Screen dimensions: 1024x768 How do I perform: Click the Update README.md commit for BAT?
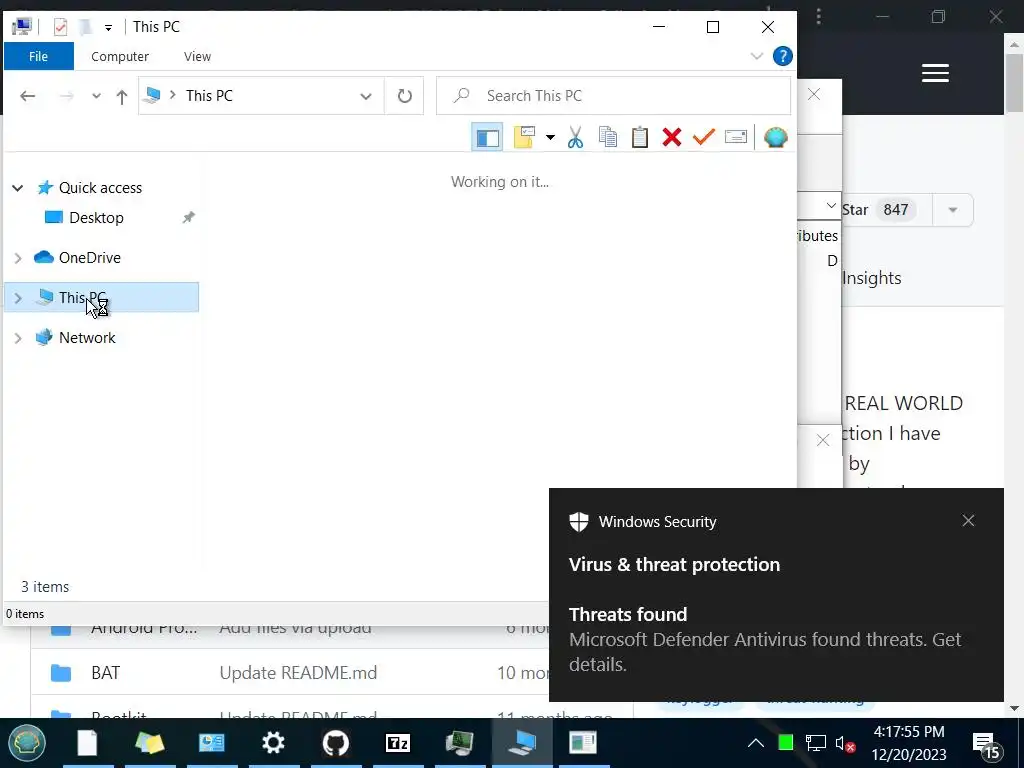click(298, 673)
